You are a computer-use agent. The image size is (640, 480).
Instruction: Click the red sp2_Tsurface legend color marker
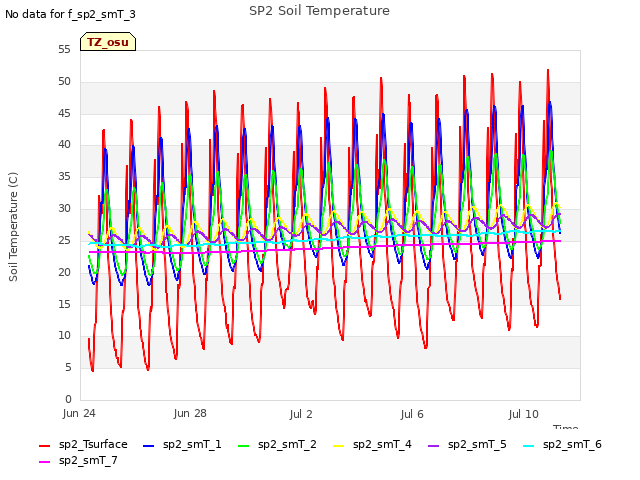click(44, 446)
